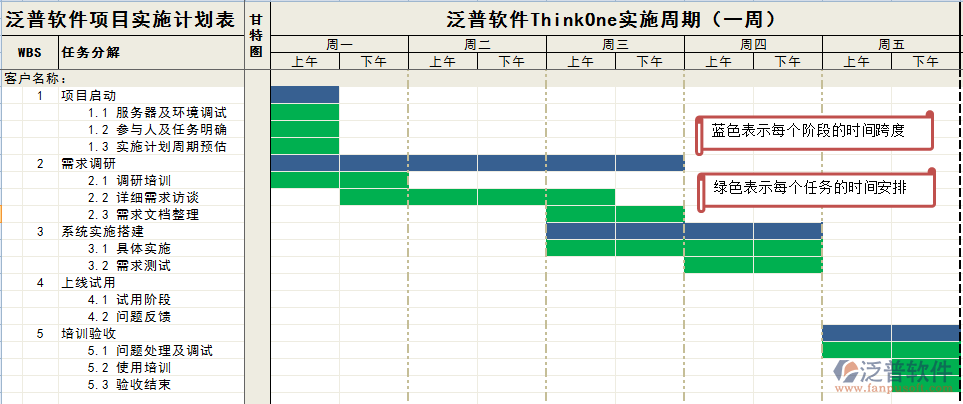
Task: Click the 客户名称： cell
Action: (36, 79)
